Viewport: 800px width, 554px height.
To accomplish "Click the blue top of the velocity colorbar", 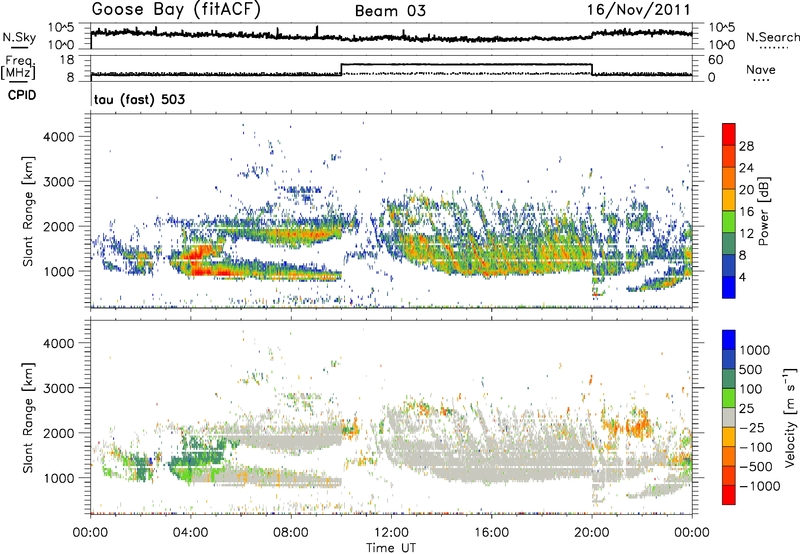I will click(729, 340).
